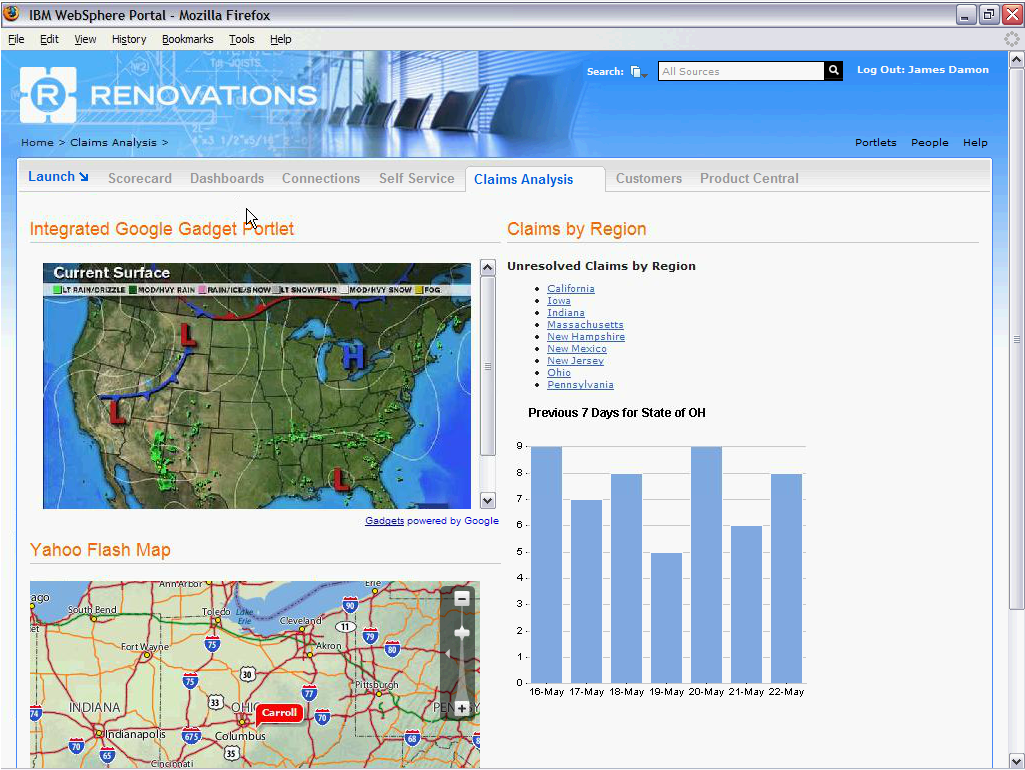Click the 16-May bar in chart
Screen dimensions: 1025x770
tap(546, 565)
